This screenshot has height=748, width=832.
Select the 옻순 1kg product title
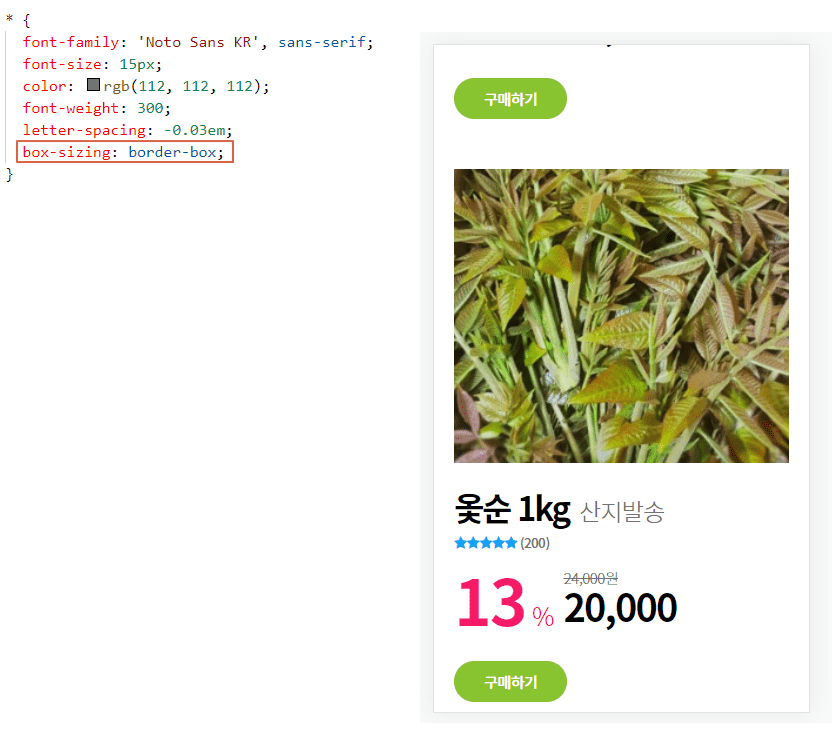[x=513, y=509]
